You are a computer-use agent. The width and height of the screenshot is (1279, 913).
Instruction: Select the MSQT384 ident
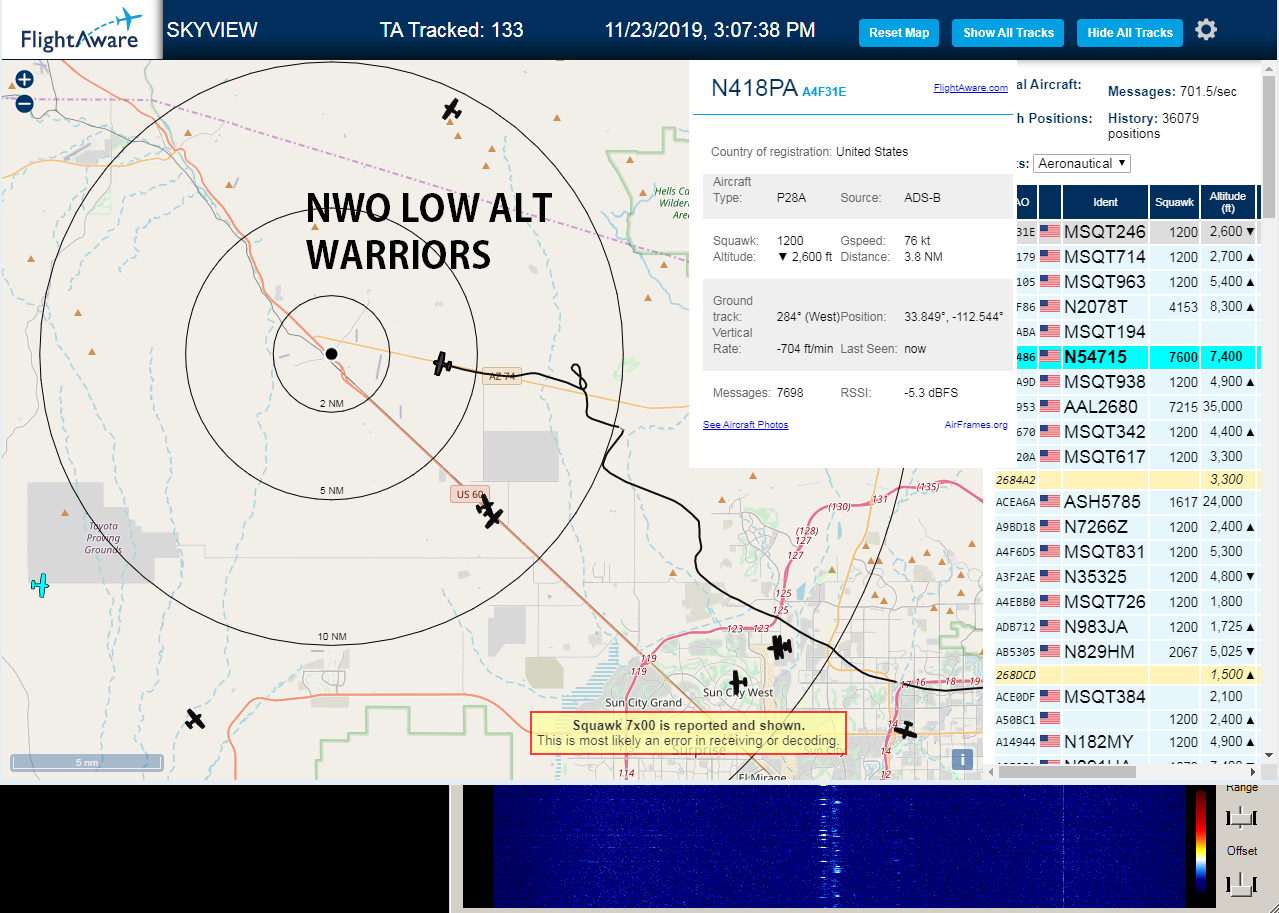tap(1105, 697)
